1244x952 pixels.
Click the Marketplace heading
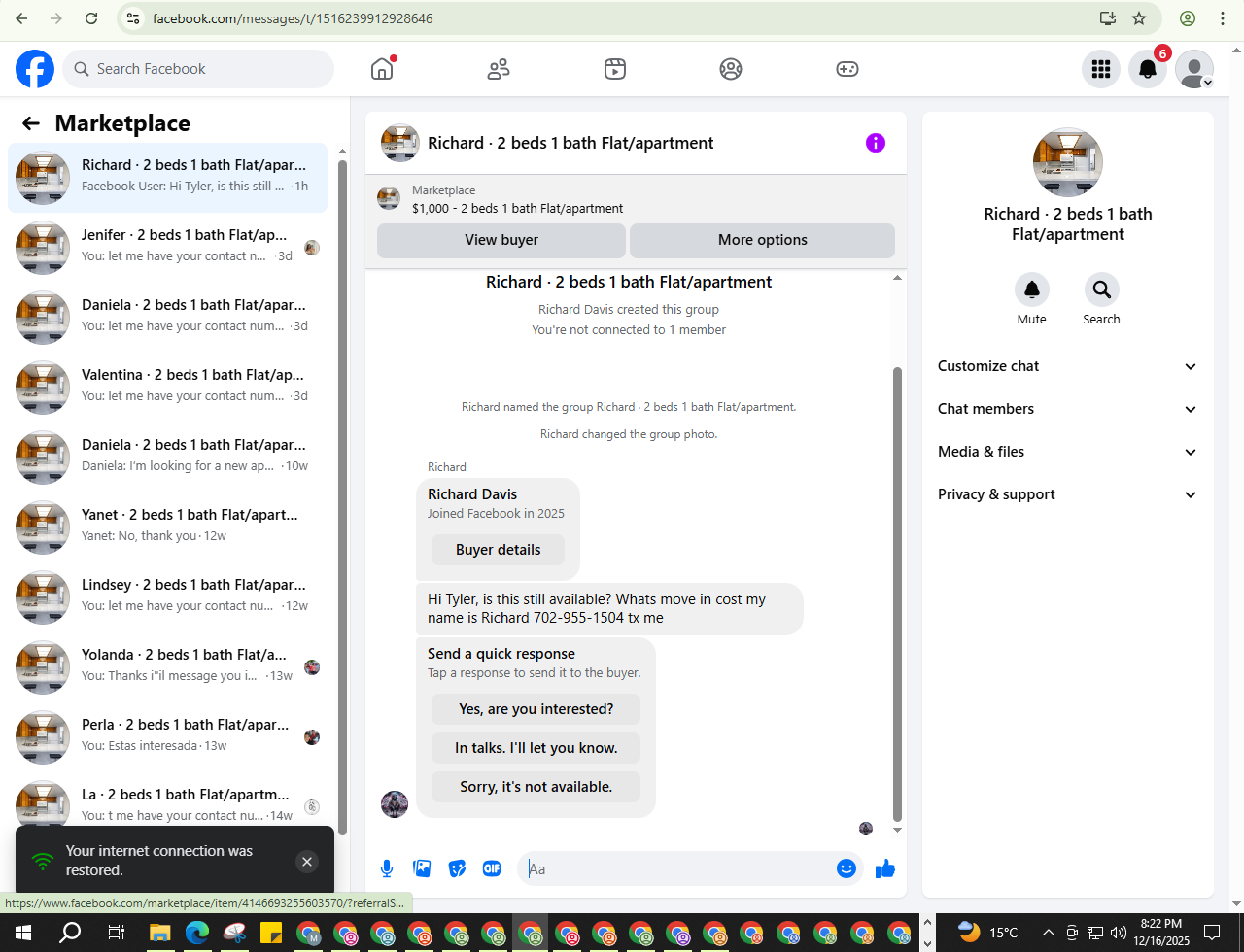tap(122, 123)
